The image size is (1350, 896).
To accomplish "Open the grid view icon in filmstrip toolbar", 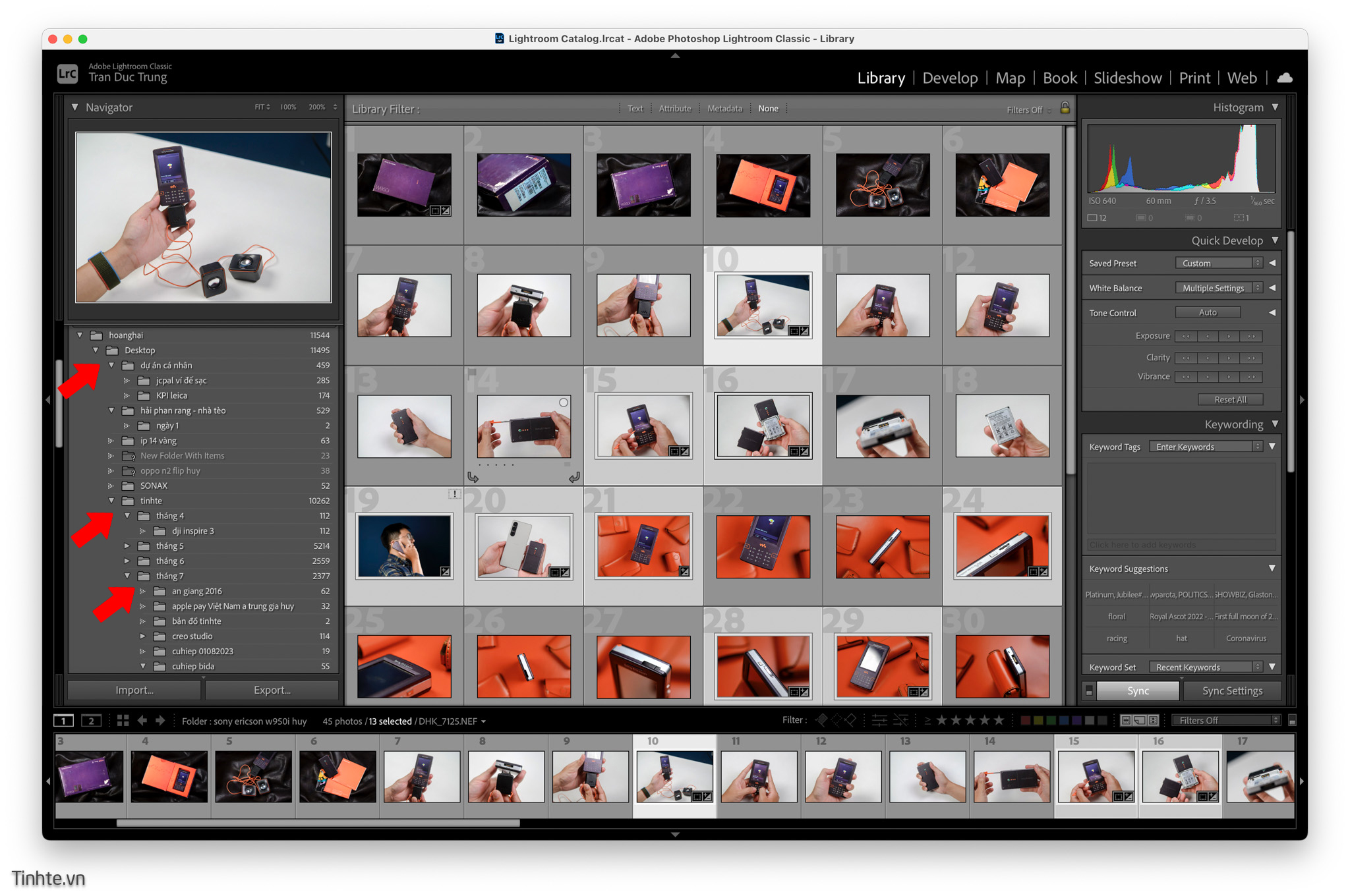I will (x=123, y=721).
